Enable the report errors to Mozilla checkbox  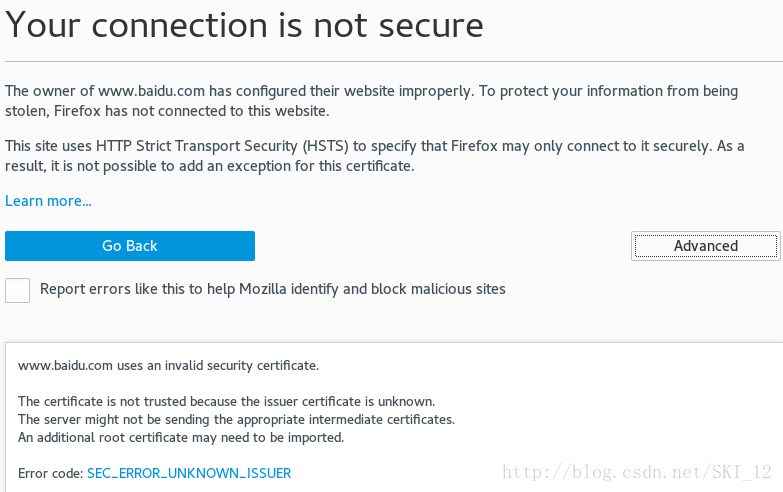pos(17,290)
